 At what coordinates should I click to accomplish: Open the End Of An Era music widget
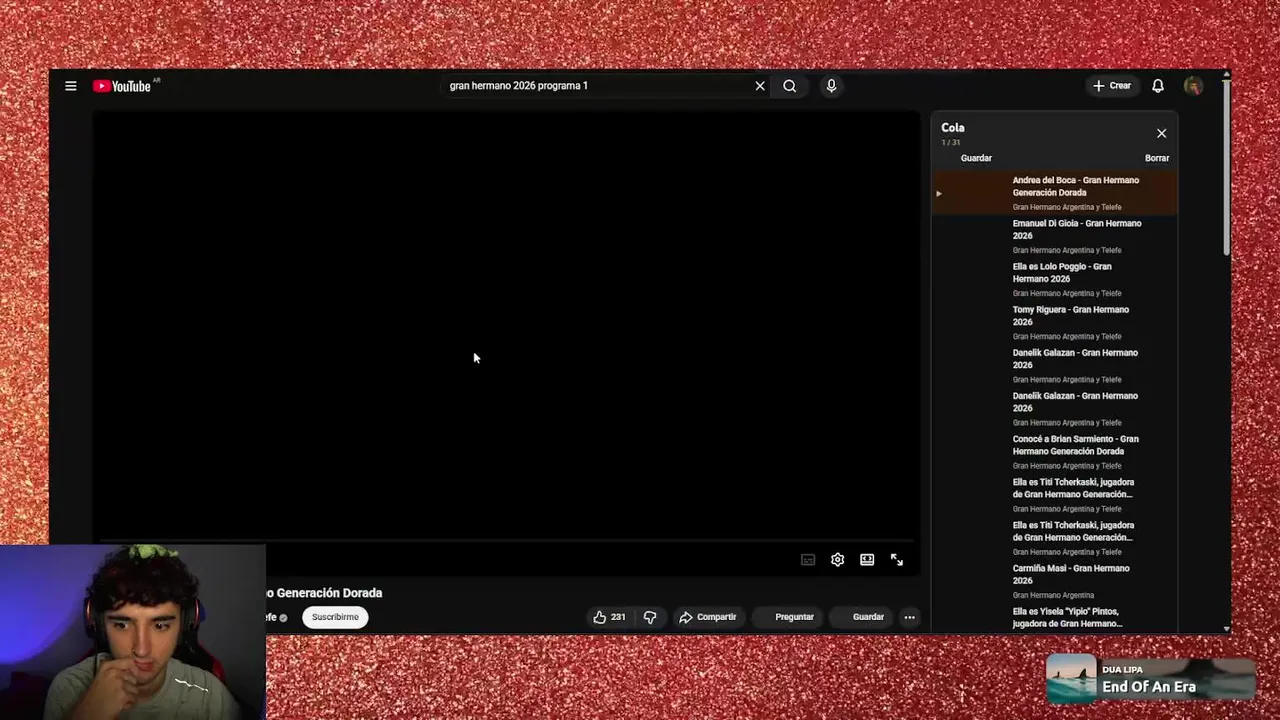(1150, 679)
